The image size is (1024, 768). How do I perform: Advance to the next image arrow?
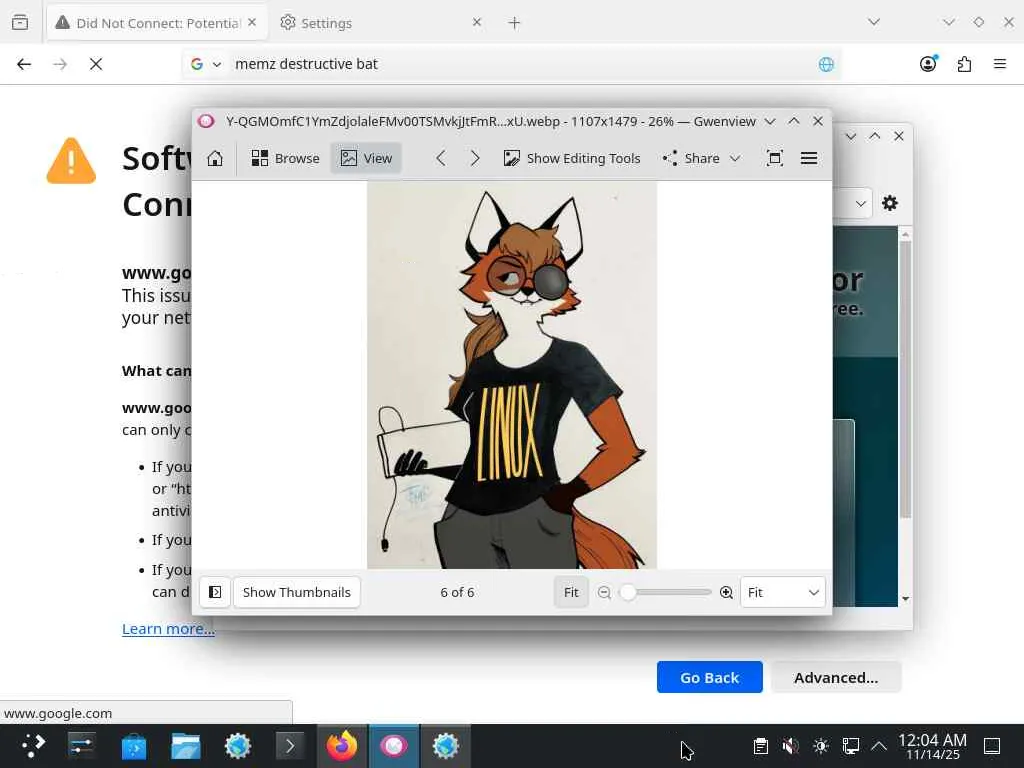point(475,158)
